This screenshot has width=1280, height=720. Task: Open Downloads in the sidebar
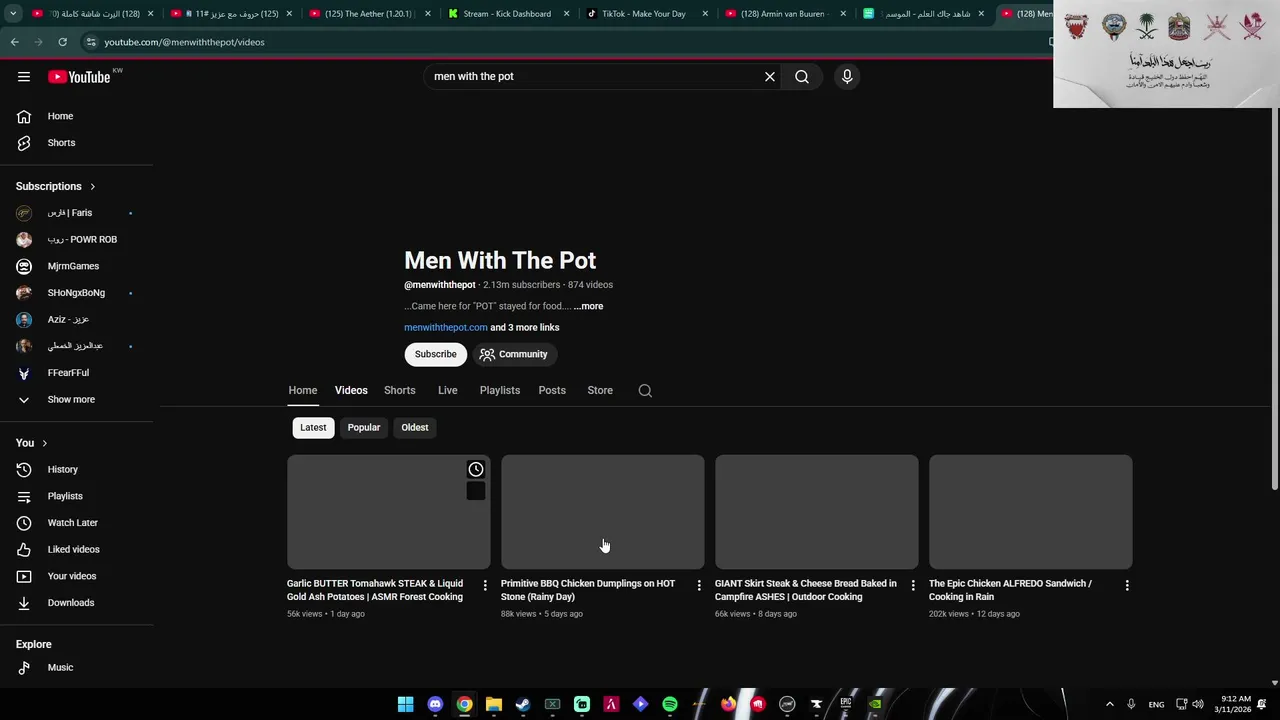click(x=76, y=602)
